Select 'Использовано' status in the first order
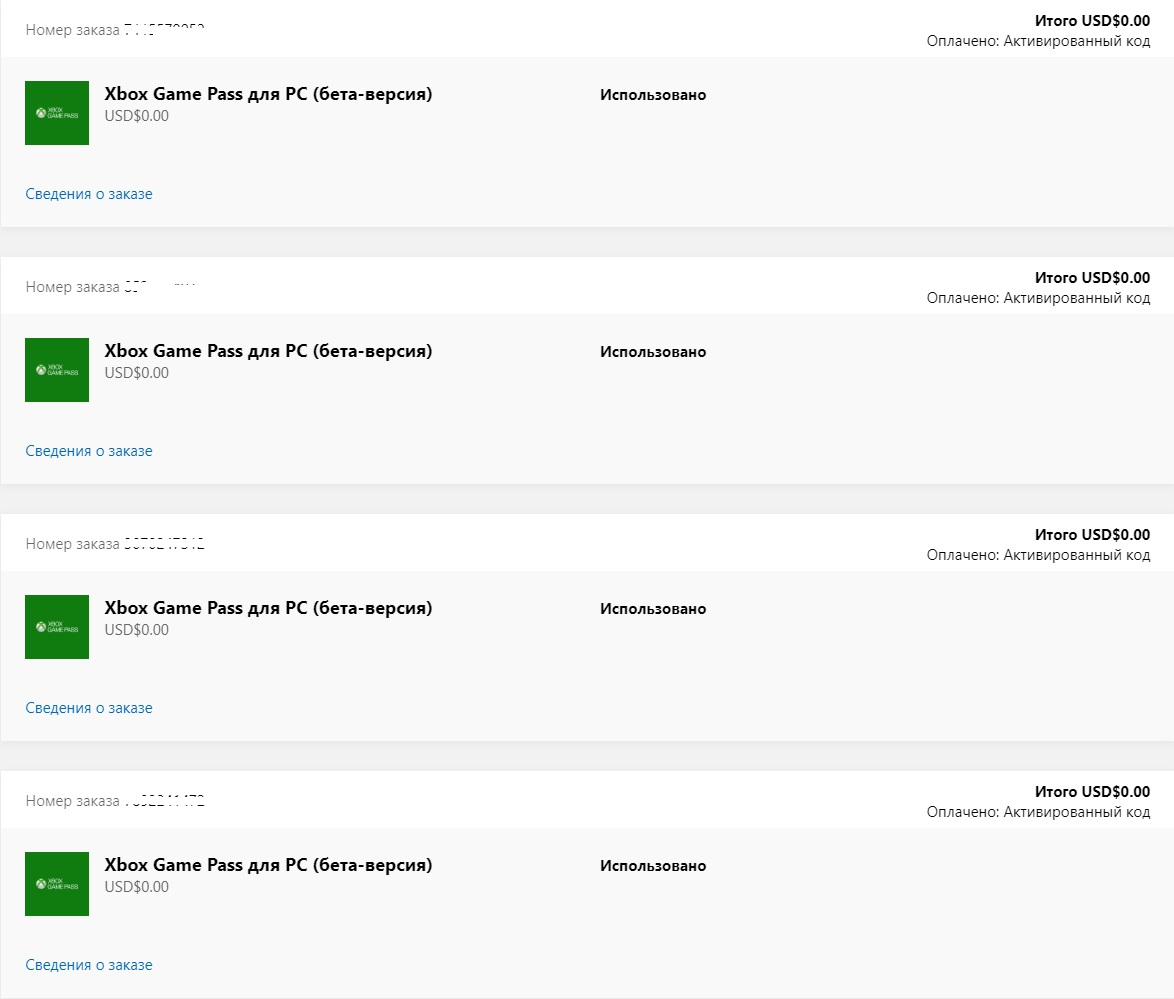This screenshot has height=999, width=1174. (653, 95)
